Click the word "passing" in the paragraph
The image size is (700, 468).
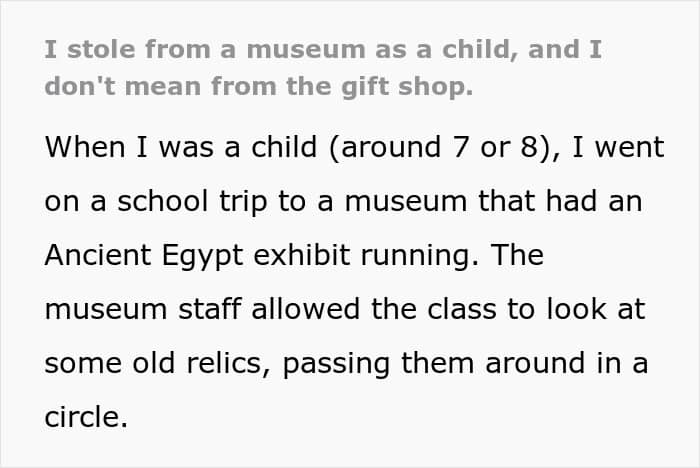336,364
